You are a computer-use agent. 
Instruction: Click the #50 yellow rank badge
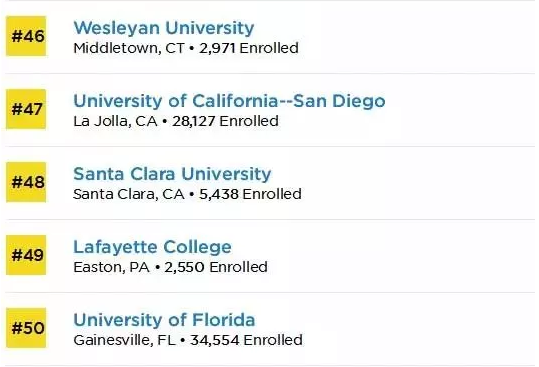click(26, 328)
